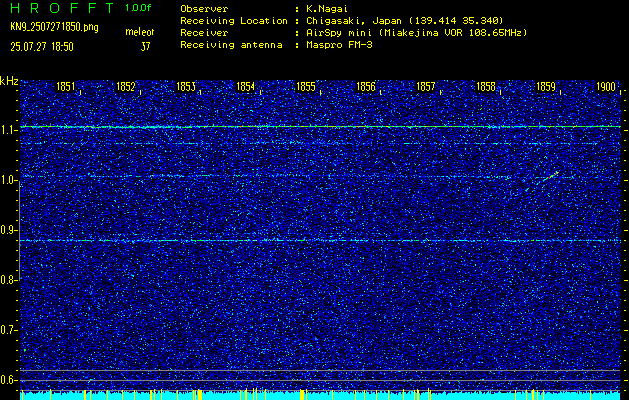629x400 pixels.
Task: Click the 1900 time axis label
Action: (606, 87)
